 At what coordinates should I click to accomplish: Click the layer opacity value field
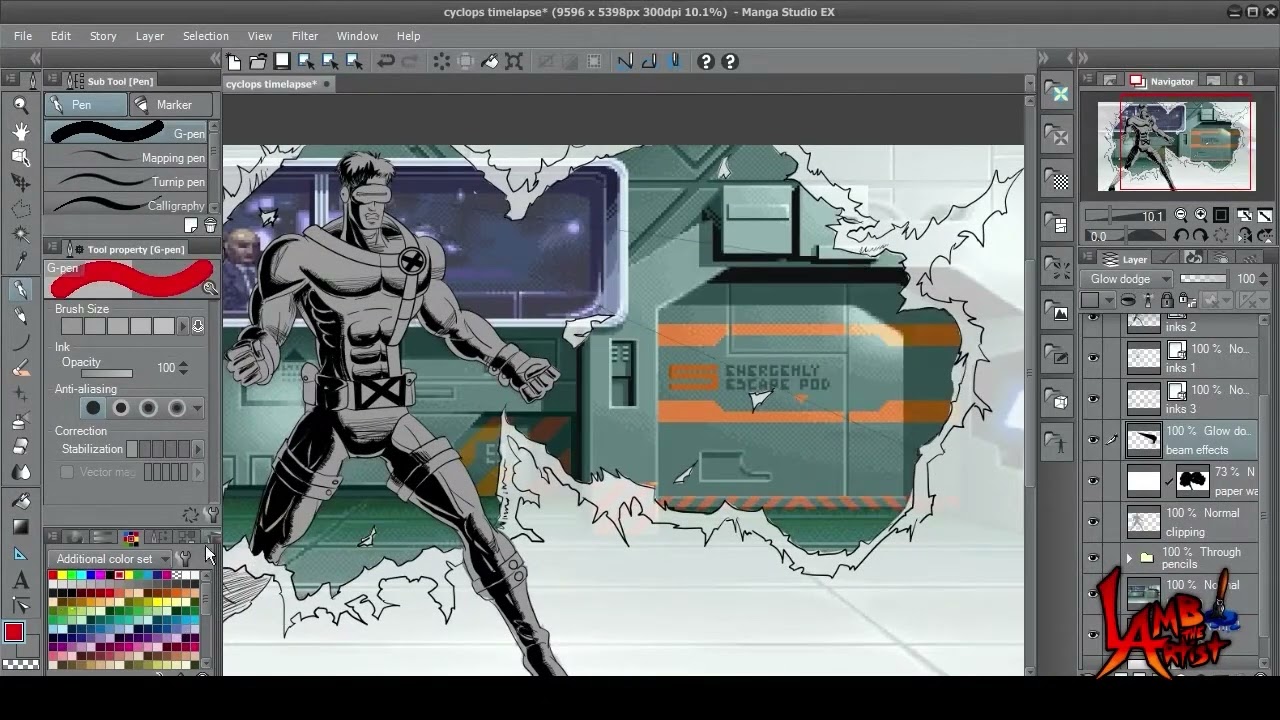tap(1246, 279)
